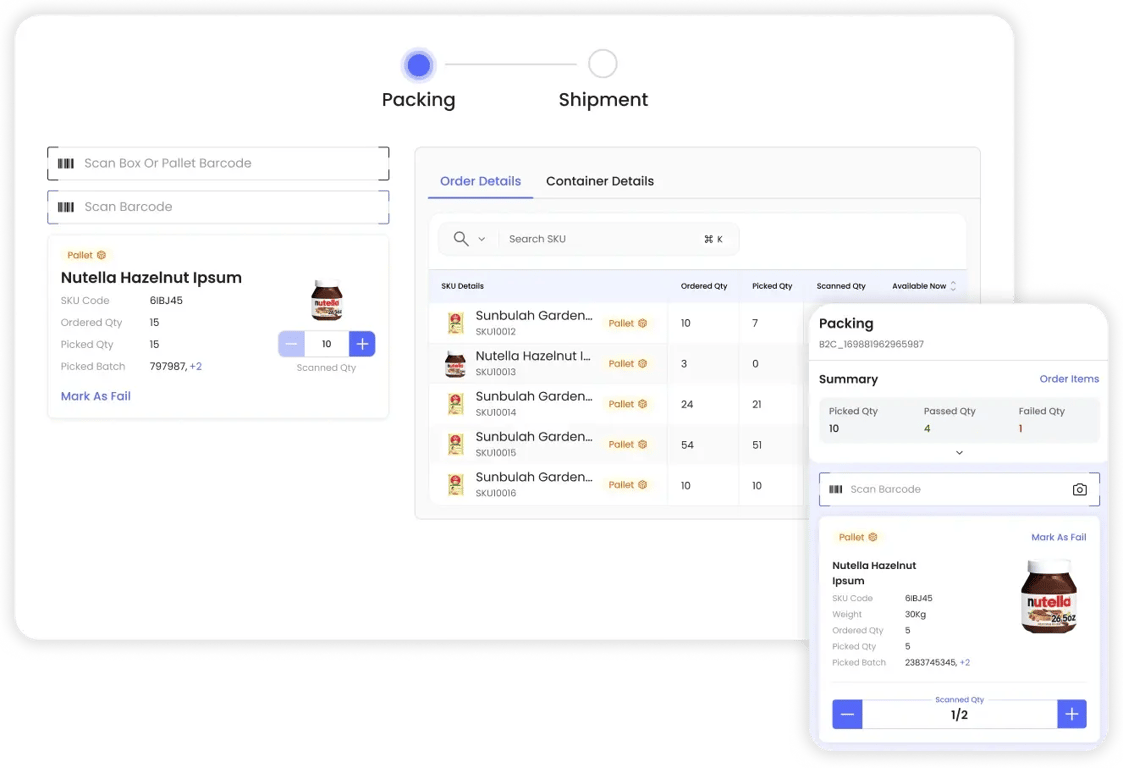Expand the Summary section chevron

click(x=959, y=453)
